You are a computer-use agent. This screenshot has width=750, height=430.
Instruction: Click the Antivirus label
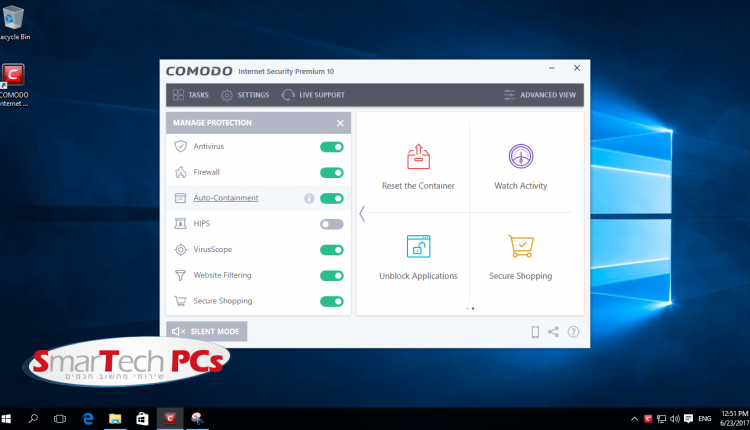coord(209,146)
